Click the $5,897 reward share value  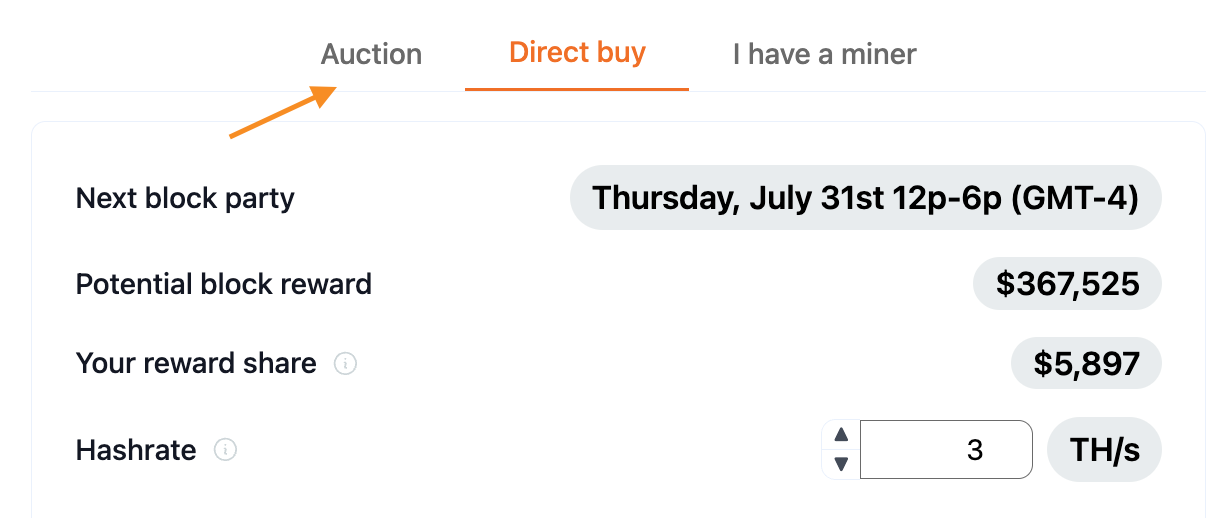coord(1087,364)
